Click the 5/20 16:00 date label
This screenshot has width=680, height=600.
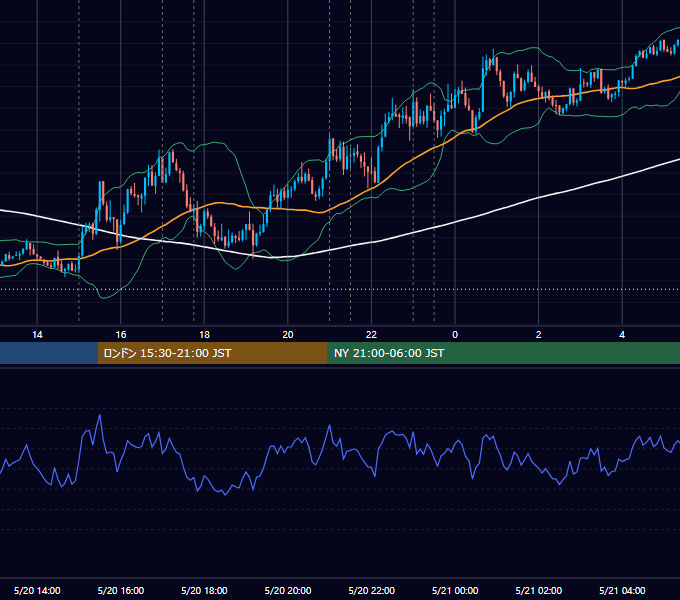pyautogui.click(x=121, y=590)
